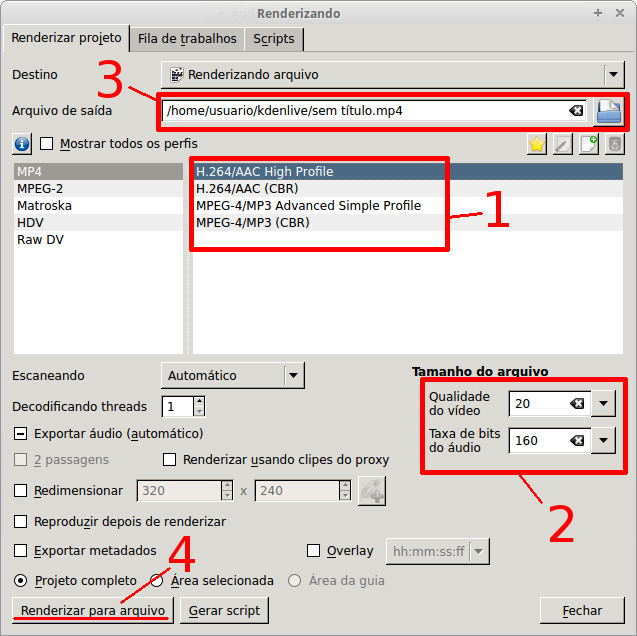Screen dimensions: 637x636
Task: Open the Destino dropdown
Action: (613, 74)
